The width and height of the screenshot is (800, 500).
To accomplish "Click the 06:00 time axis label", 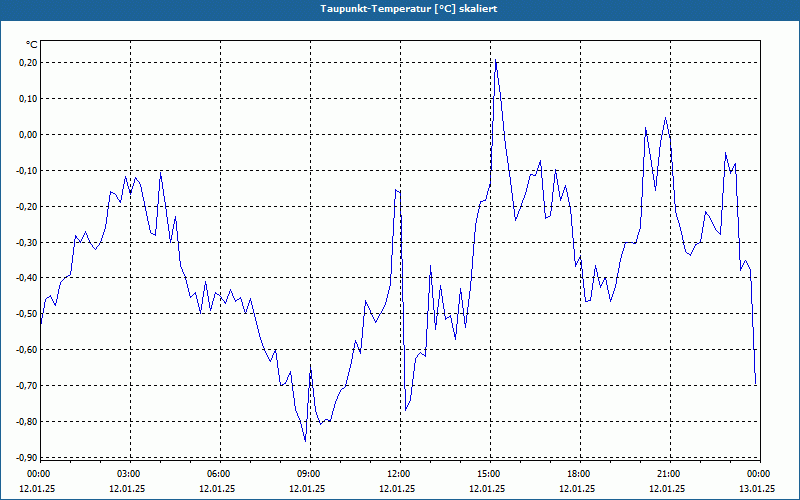I will (219, 474).
